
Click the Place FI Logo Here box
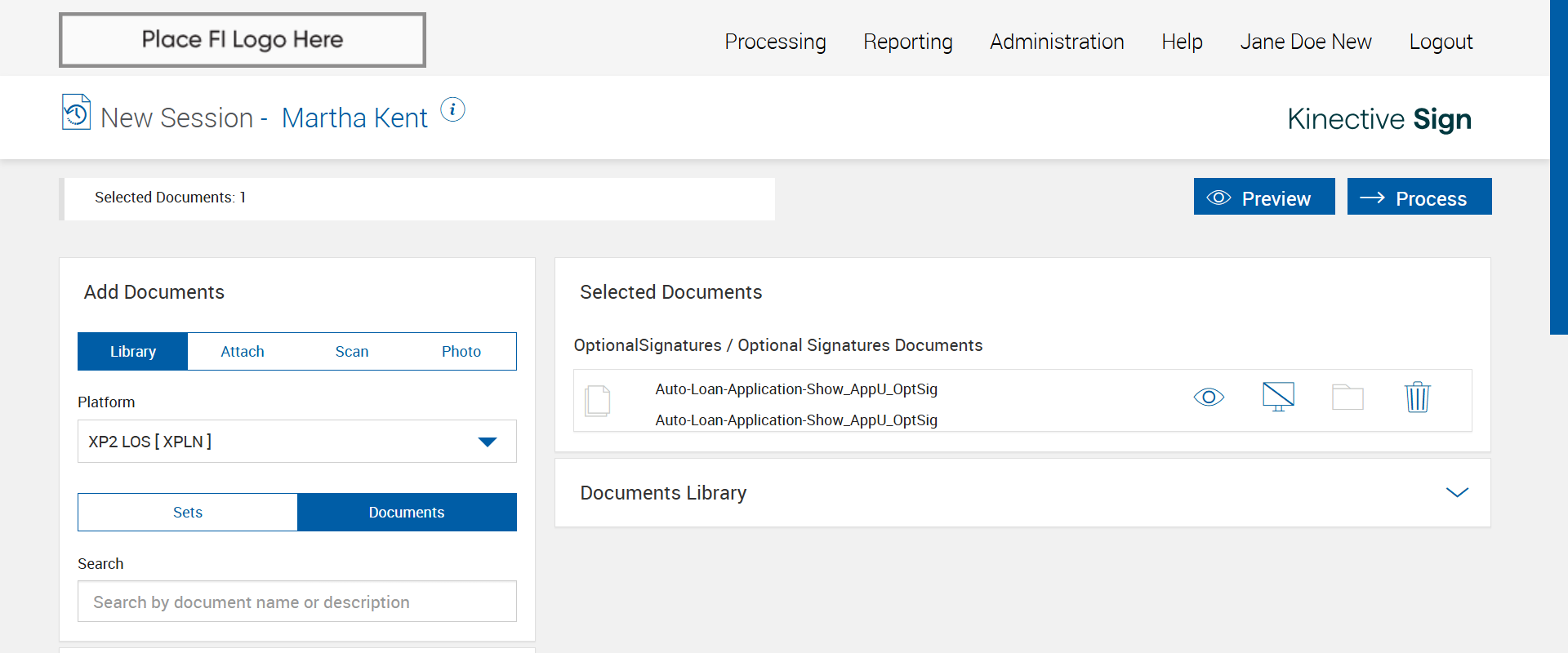pos(243,40)
